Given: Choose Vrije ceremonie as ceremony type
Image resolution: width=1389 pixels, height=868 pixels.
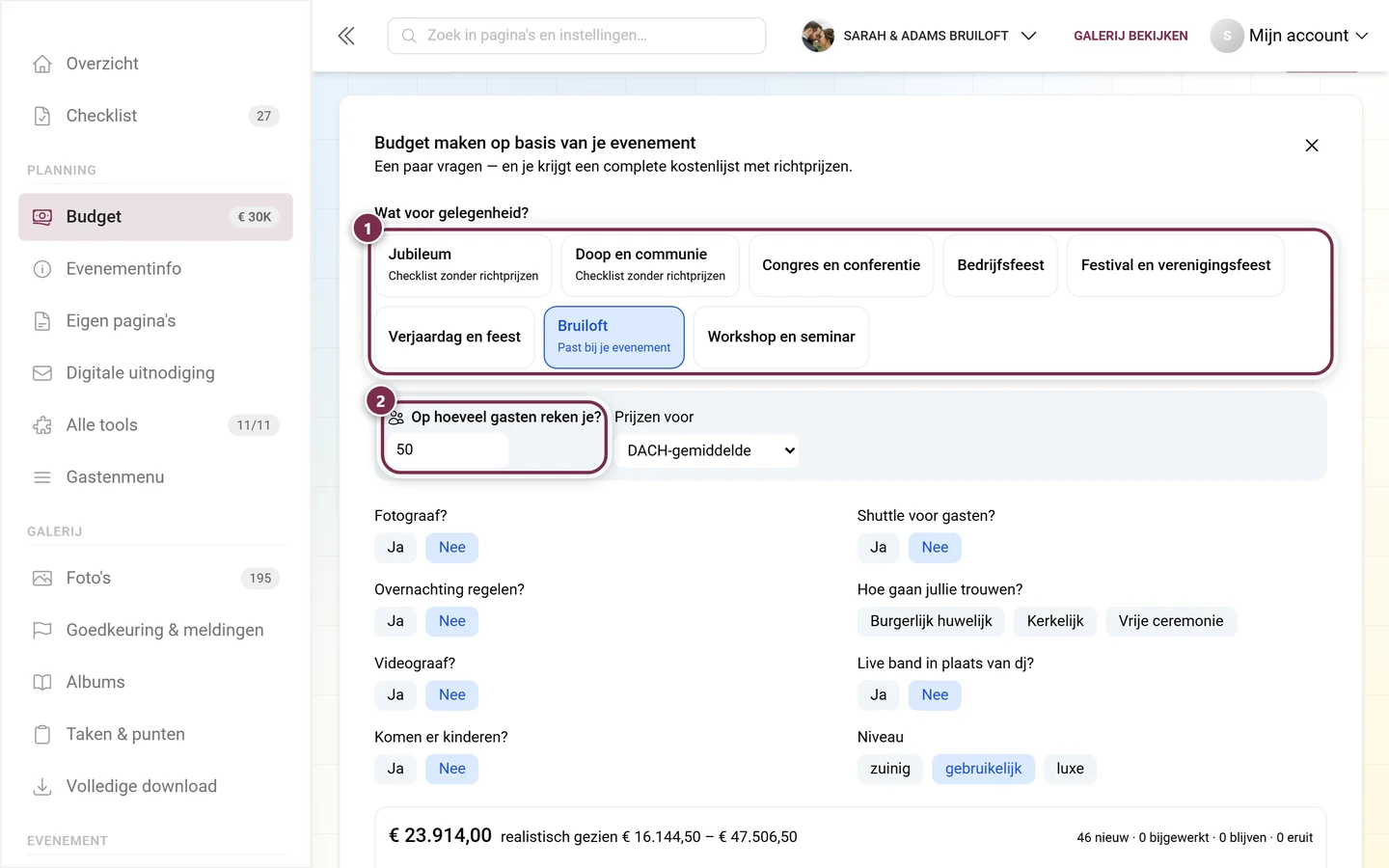Looking at the screenshot, I should [x=1171, y=621].
